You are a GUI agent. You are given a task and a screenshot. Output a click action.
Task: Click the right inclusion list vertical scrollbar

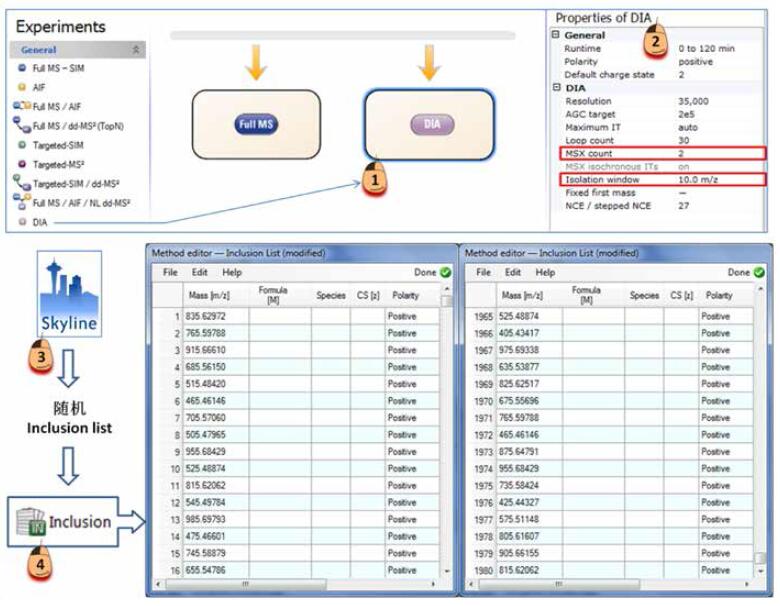762,430
